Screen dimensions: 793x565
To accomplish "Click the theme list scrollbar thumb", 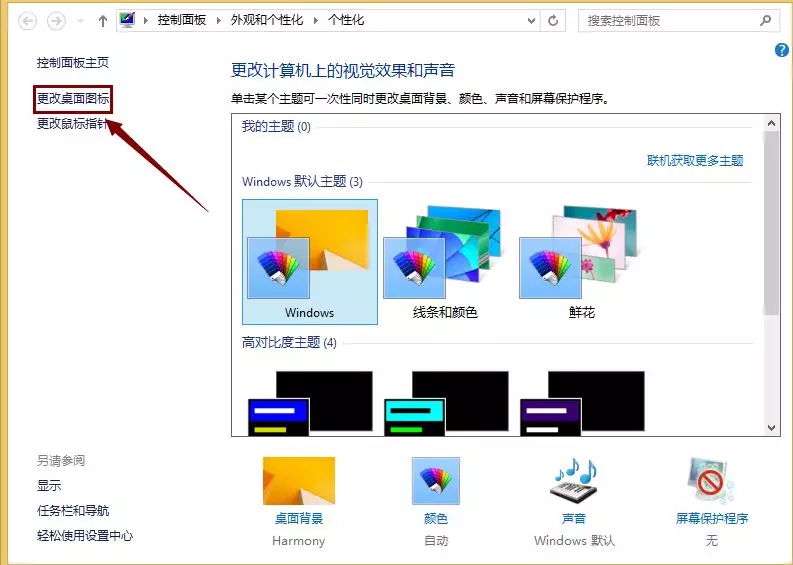I will click(x=771, y=223).
